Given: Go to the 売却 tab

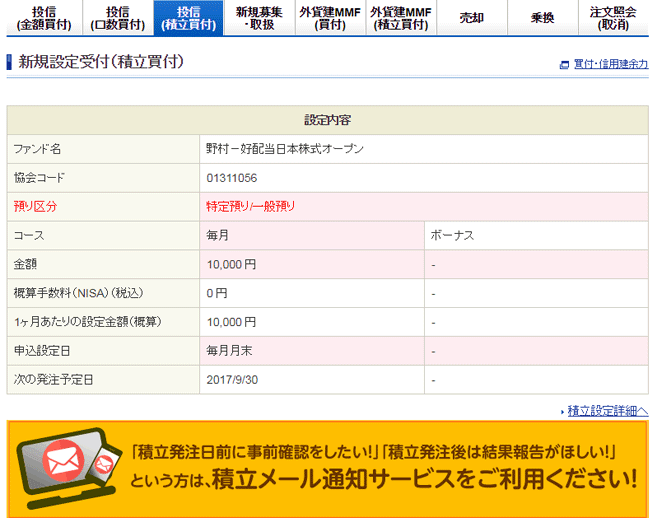Looking at the screenshot, I should click(472, 18).
